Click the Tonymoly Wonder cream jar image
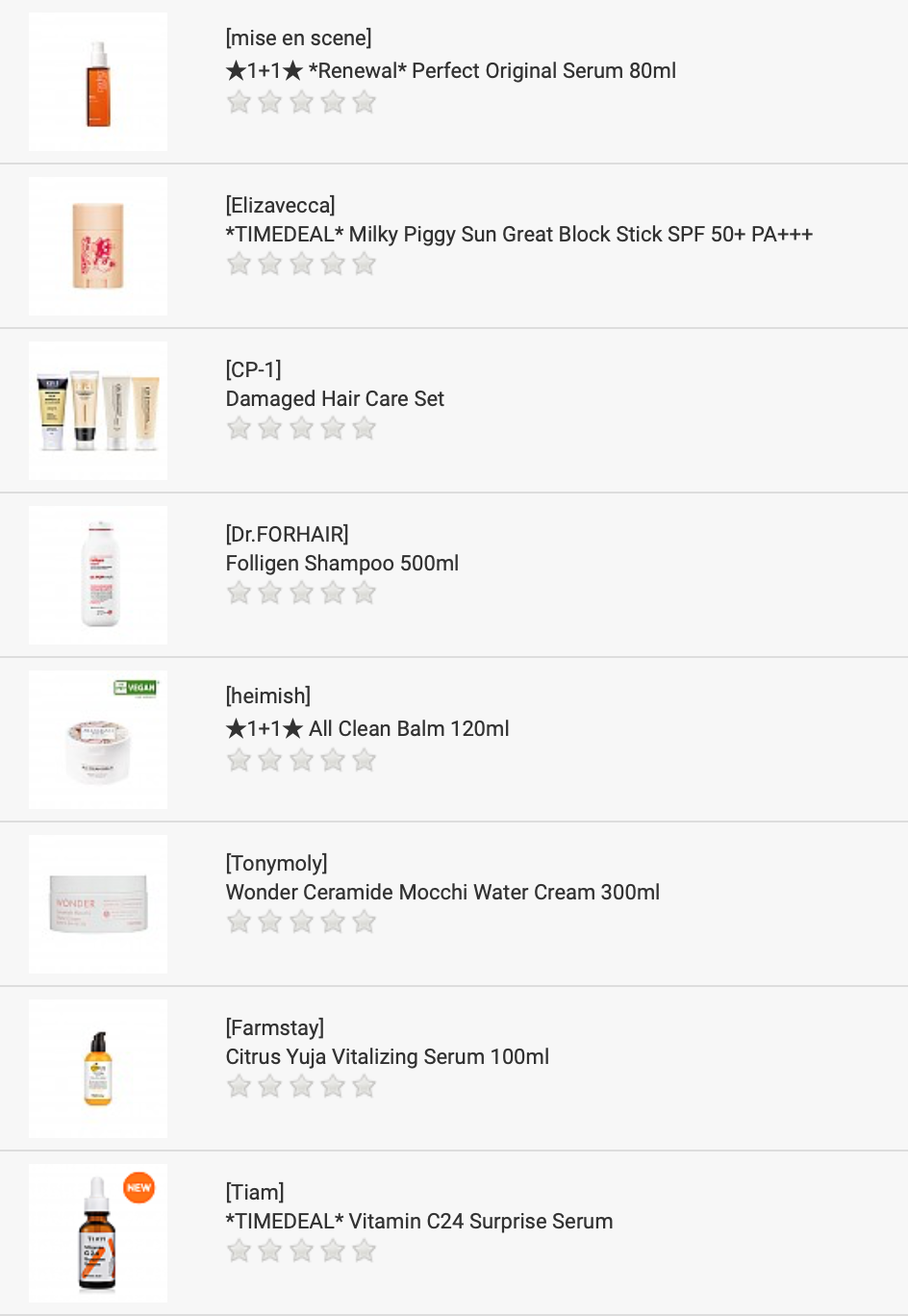 tap(98, 904)
